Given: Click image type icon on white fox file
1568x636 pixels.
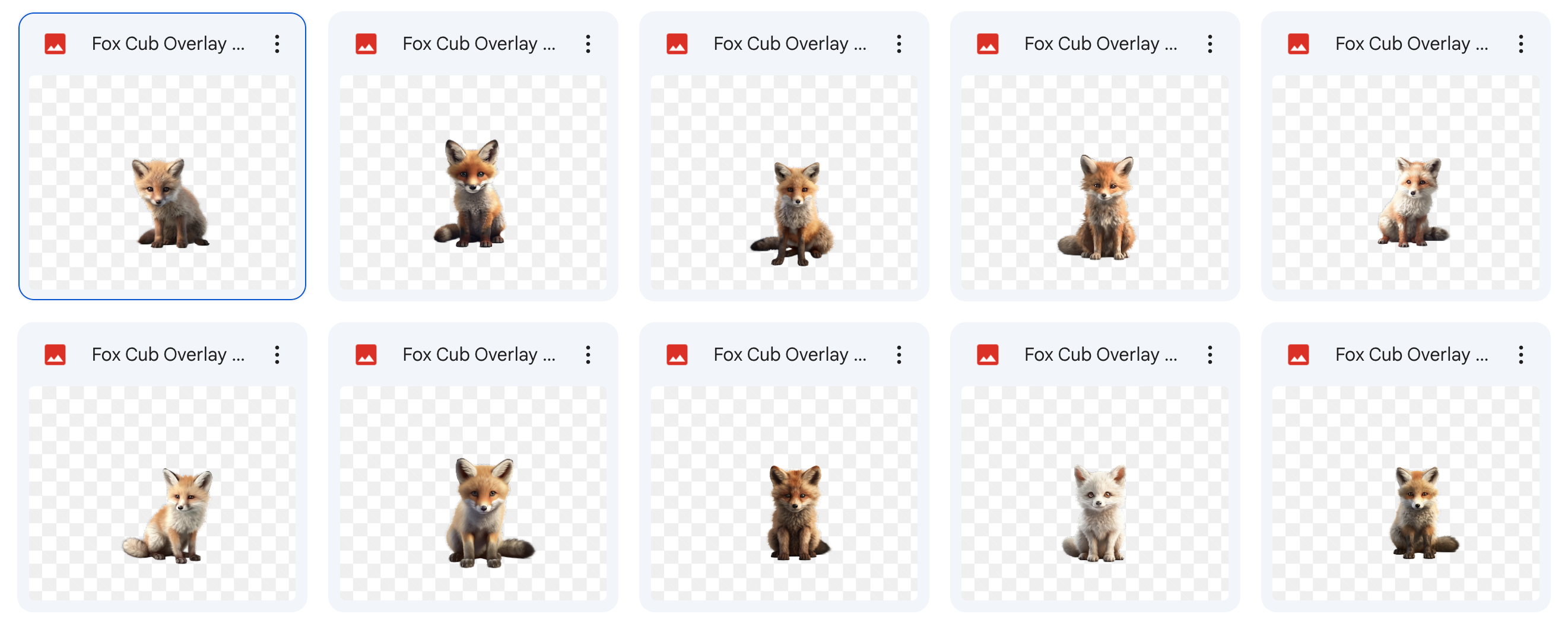Looking at the screenshot, I should tap(988, 355).
